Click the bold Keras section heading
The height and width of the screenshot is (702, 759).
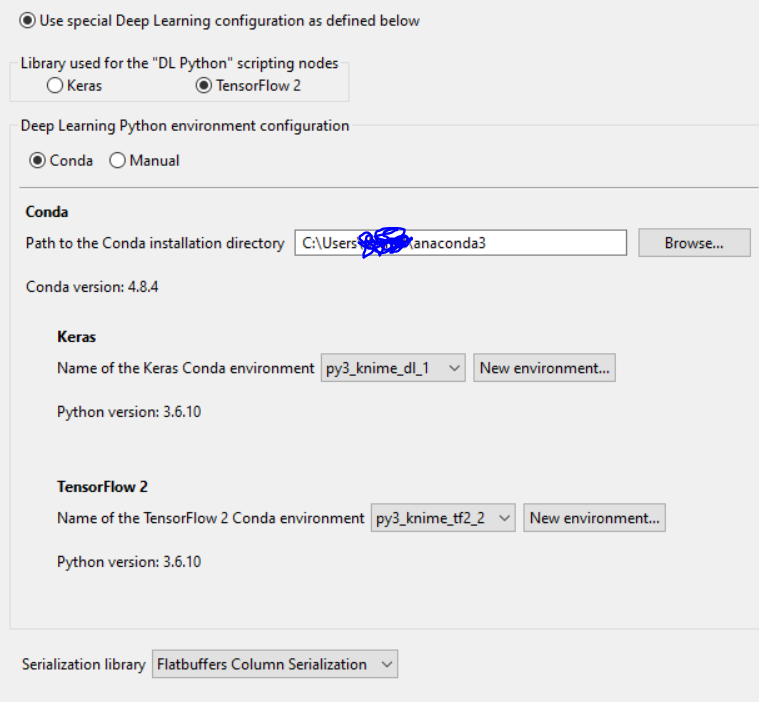(76, 338)
